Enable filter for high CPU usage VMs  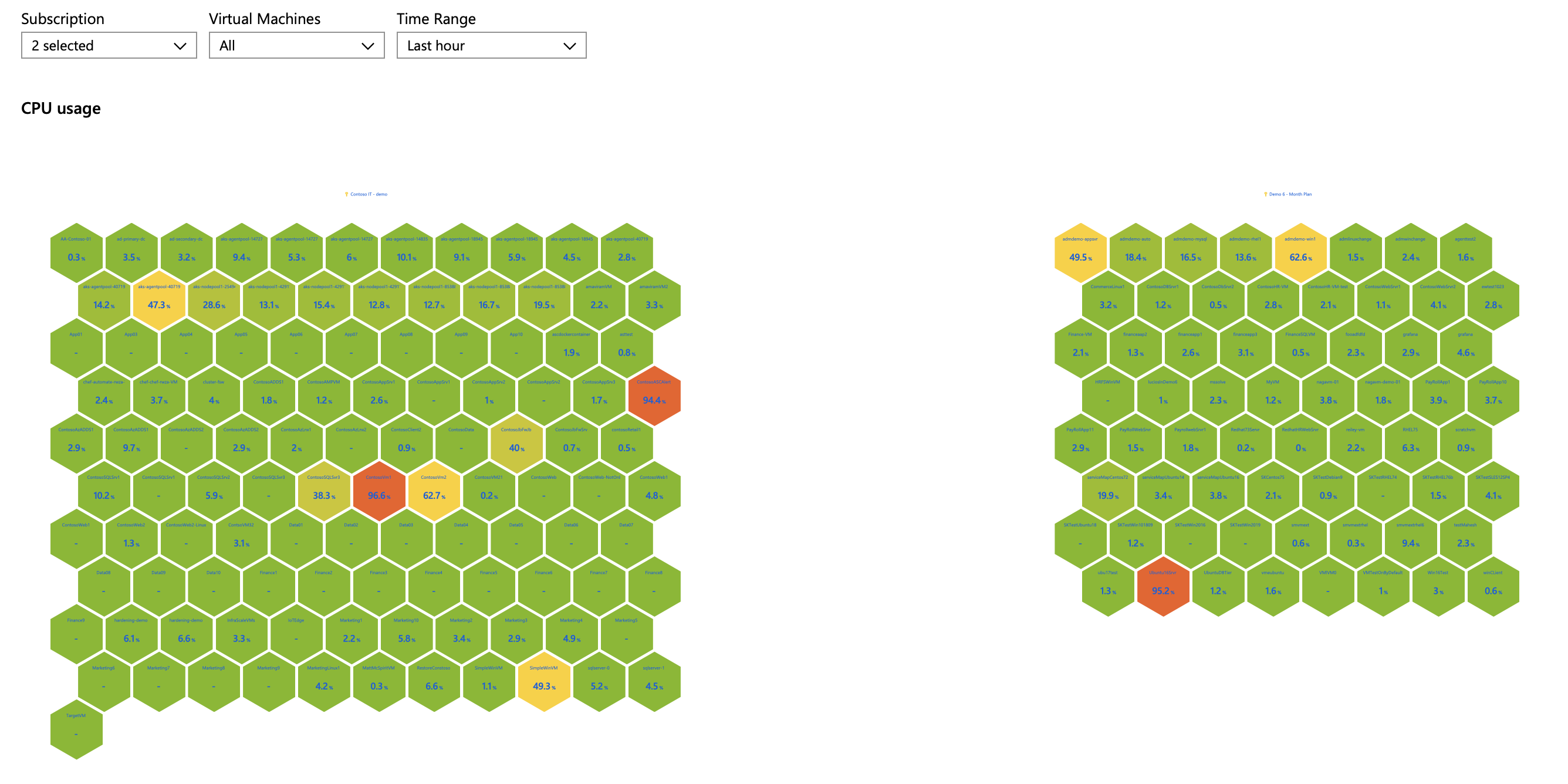[x=296, y=45]
